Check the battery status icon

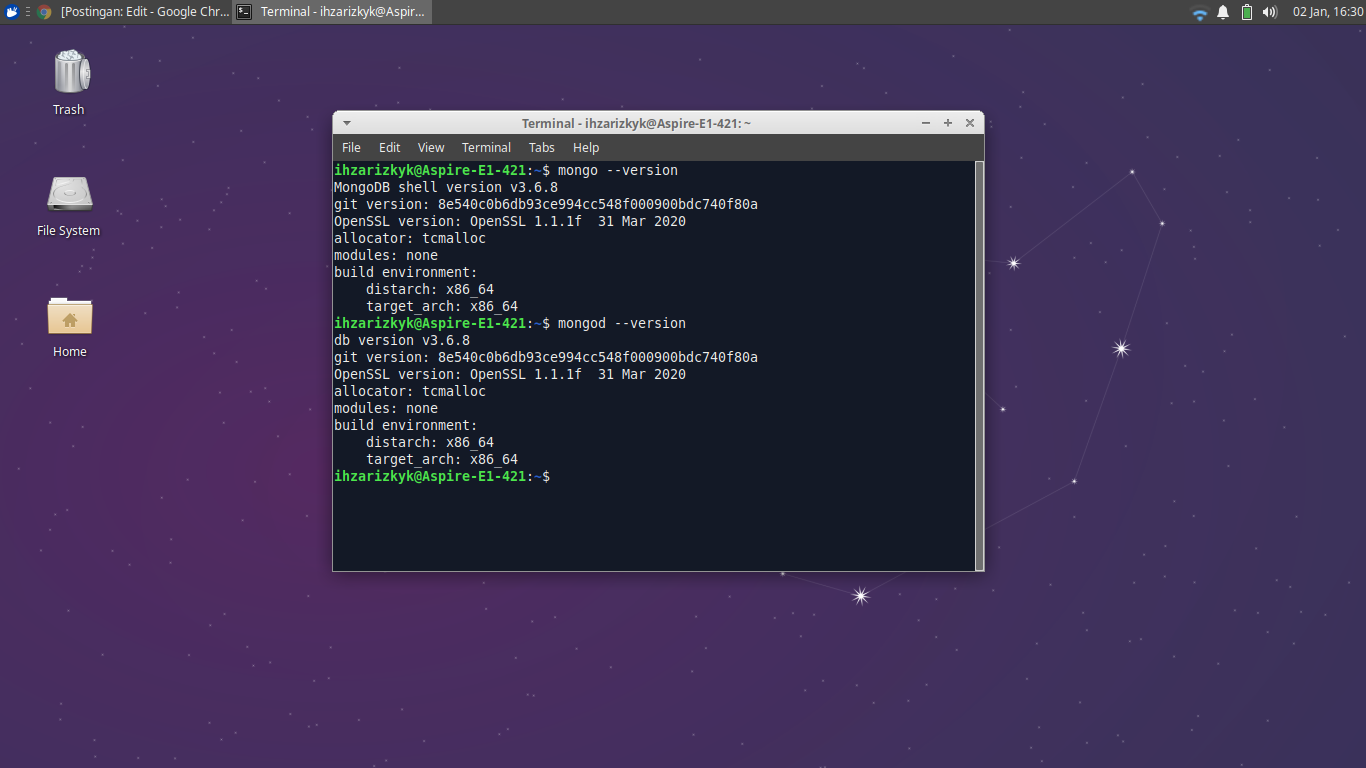click(1247, 12)
